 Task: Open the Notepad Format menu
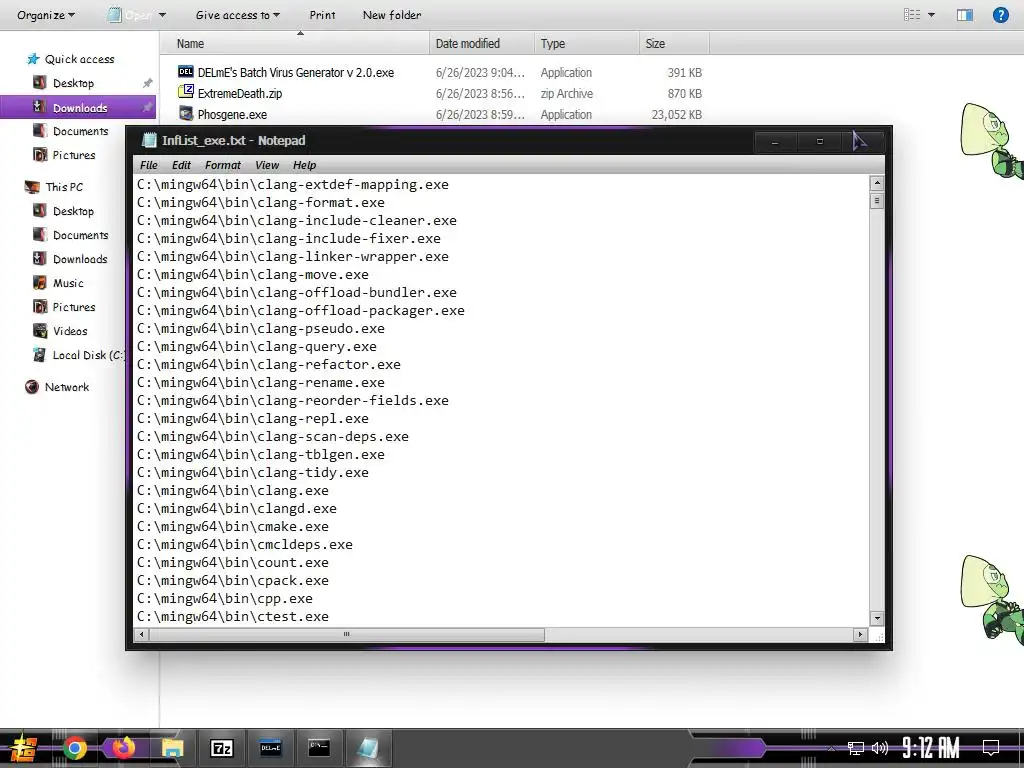pyautogui.click(x=223, y=165)
